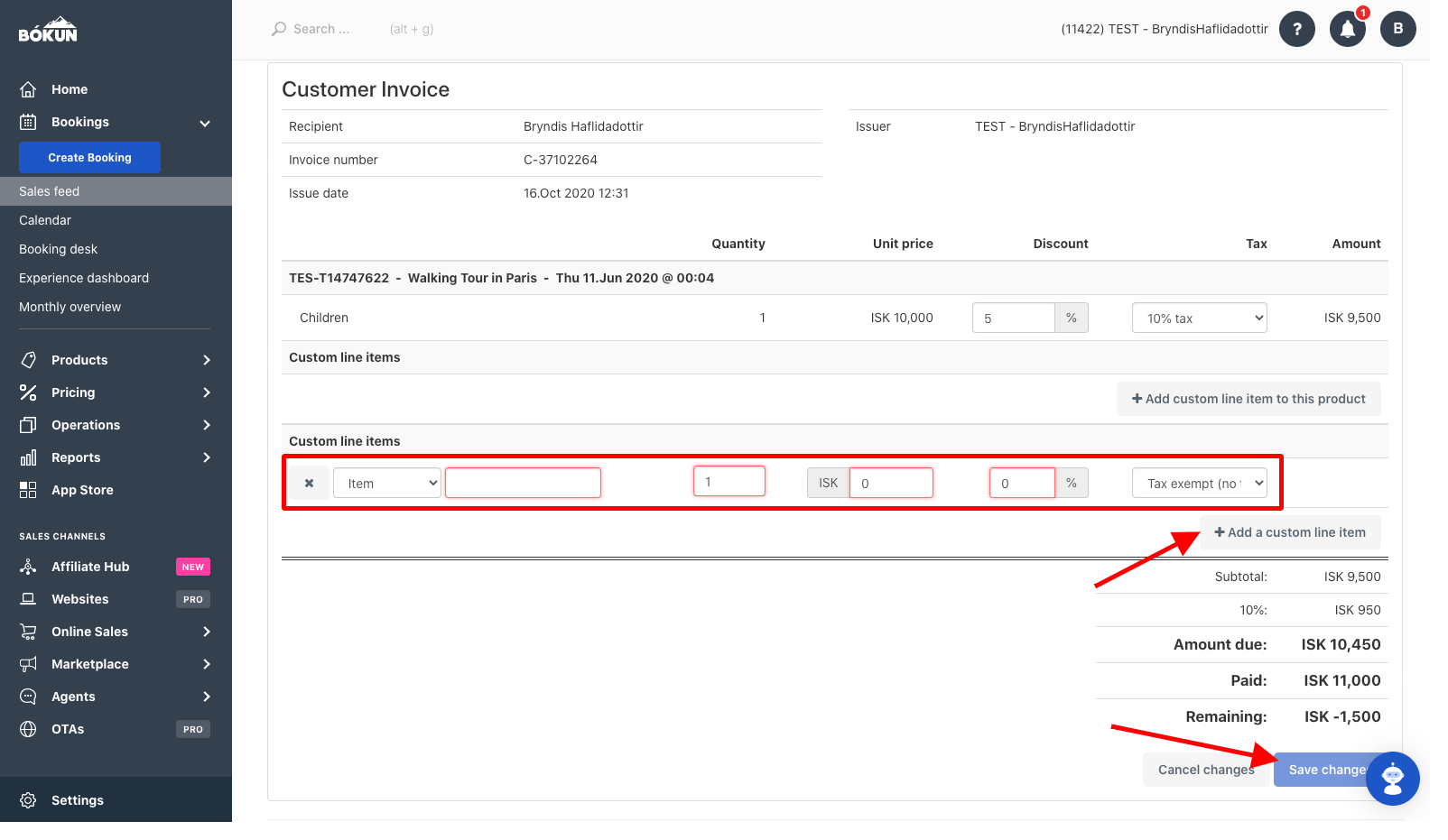
Task: Open the 10% tax dropdown
Action: (1200, 318)
